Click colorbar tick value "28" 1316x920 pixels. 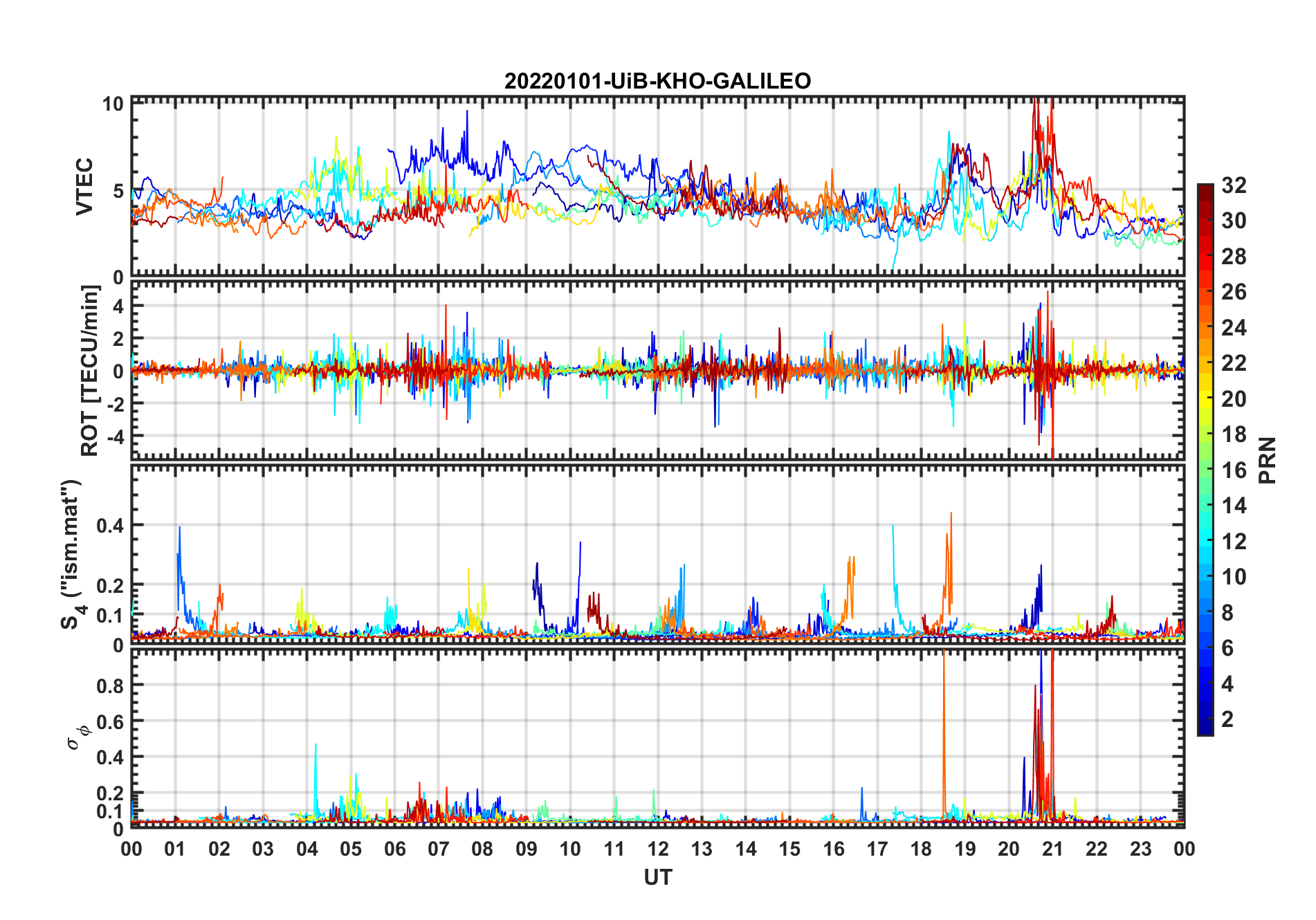point(1234,257)
